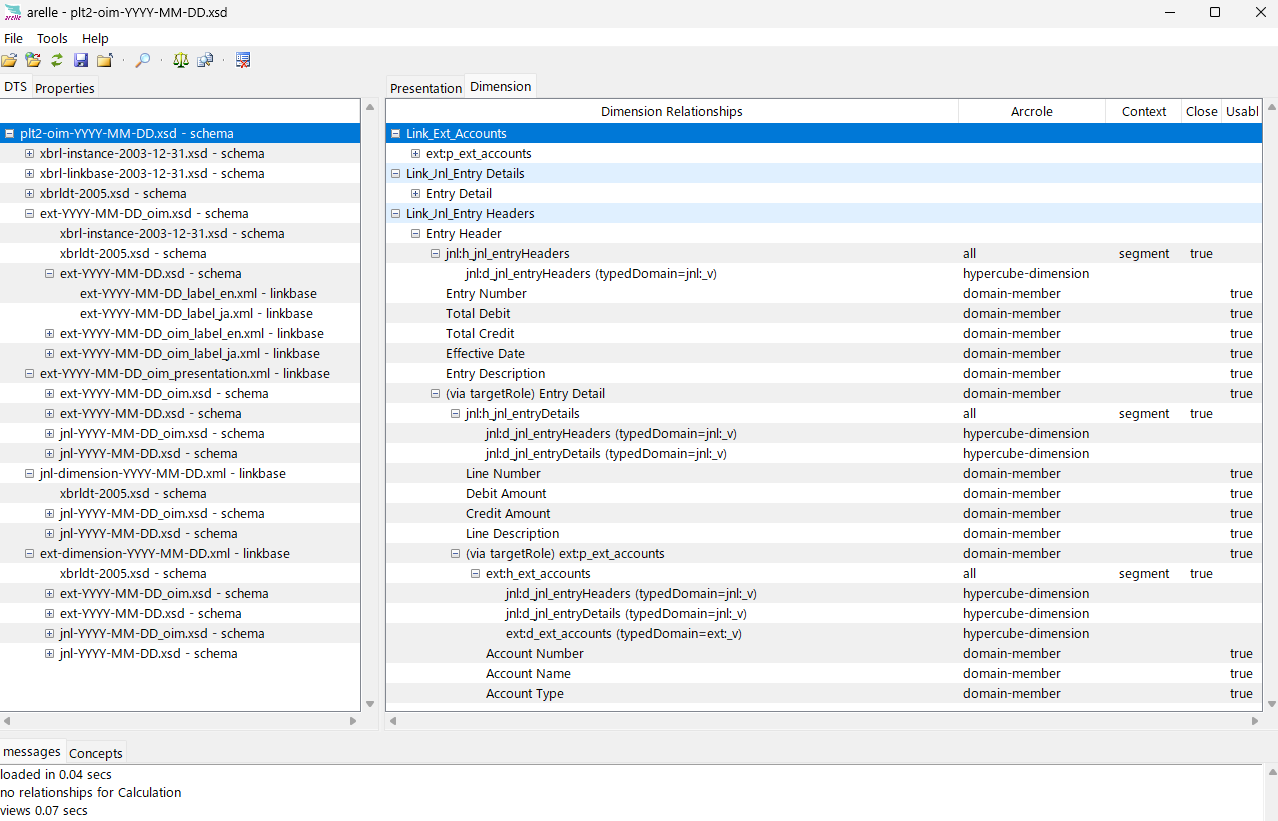Collapse the Link_Jnl_Entry Headers group

pyautogui.click(x=396, y=213)
